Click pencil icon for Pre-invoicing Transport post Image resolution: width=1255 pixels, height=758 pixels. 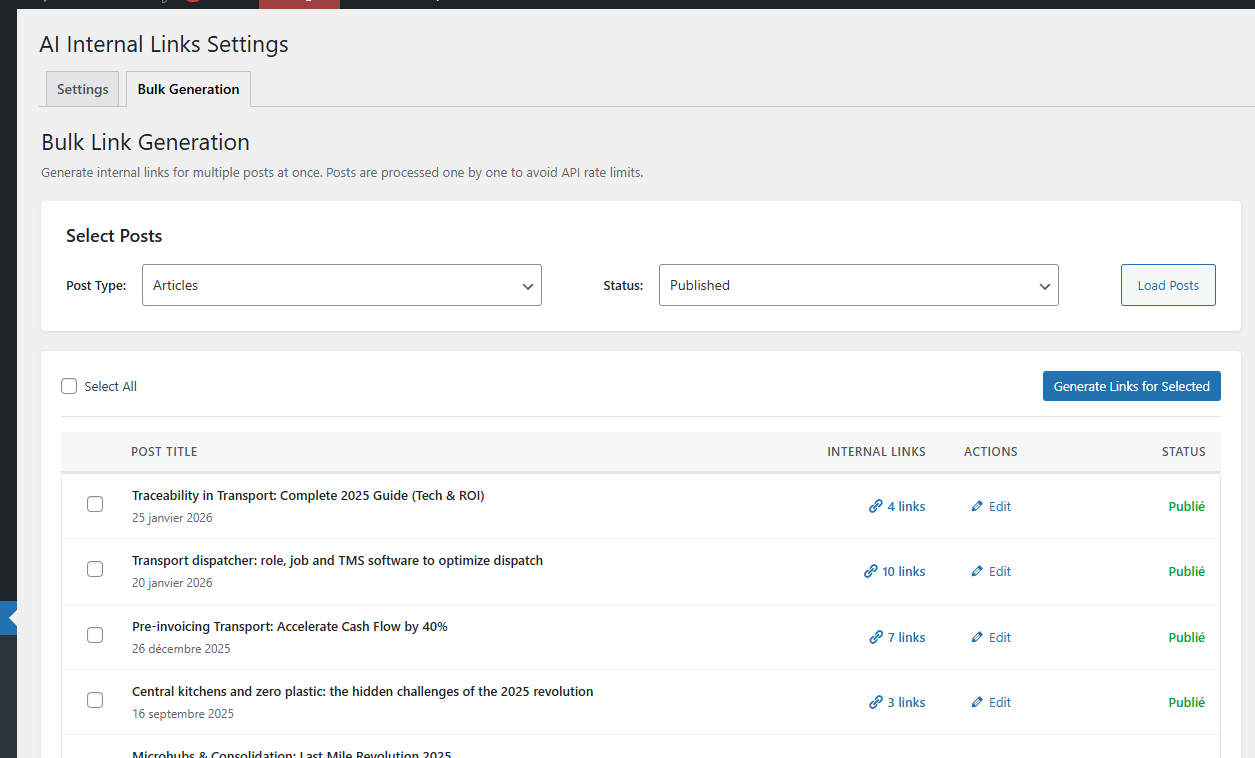pos(977,638)
